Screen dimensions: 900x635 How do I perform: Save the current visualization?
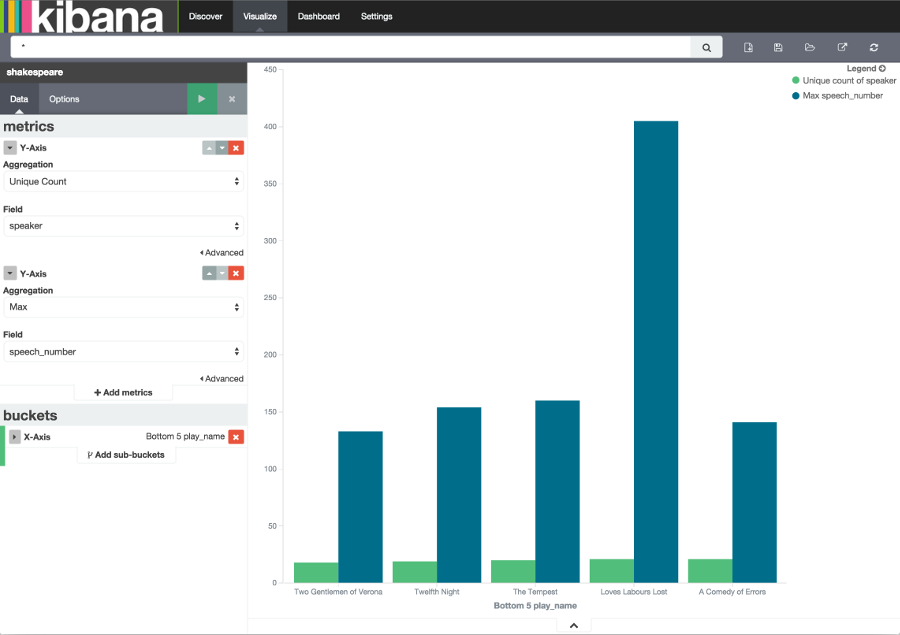[x=778, y=46]
